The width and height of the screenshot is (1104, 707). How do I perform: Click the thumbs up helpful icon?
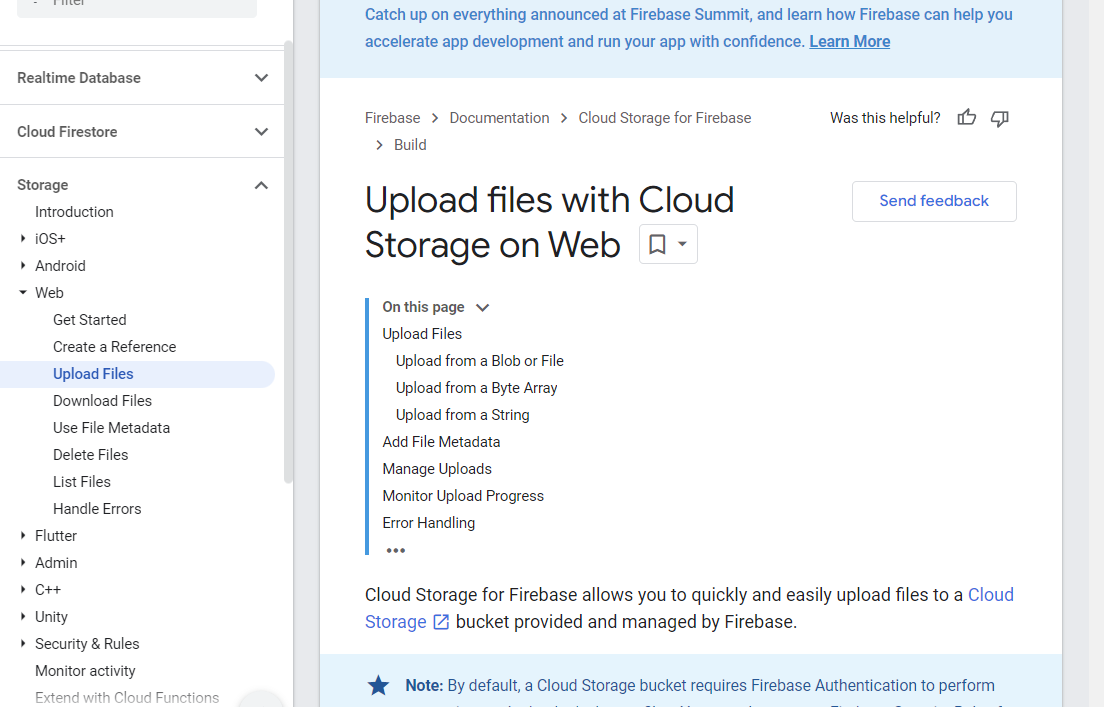pos(967,118)
